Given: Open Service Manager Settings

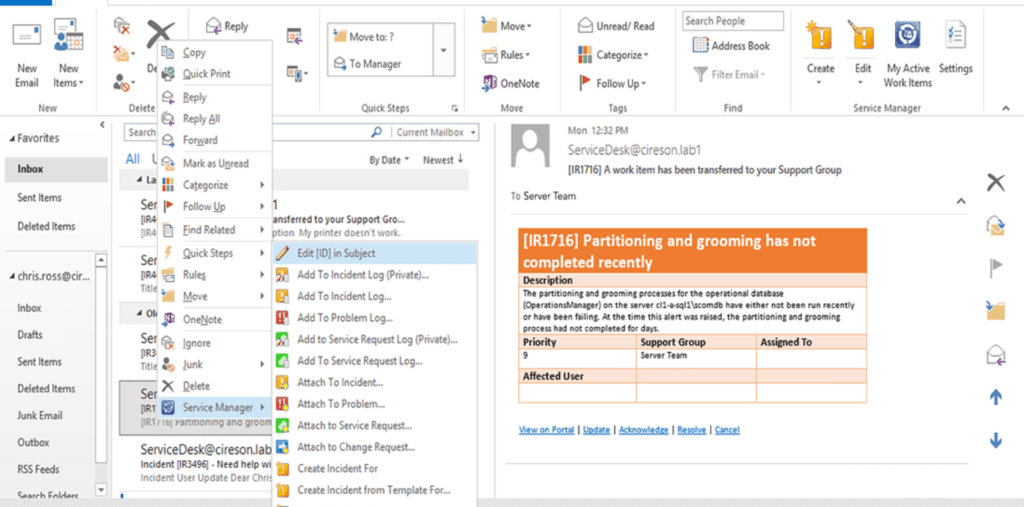Looking at the screenshot, I should (x=955, y=49).
